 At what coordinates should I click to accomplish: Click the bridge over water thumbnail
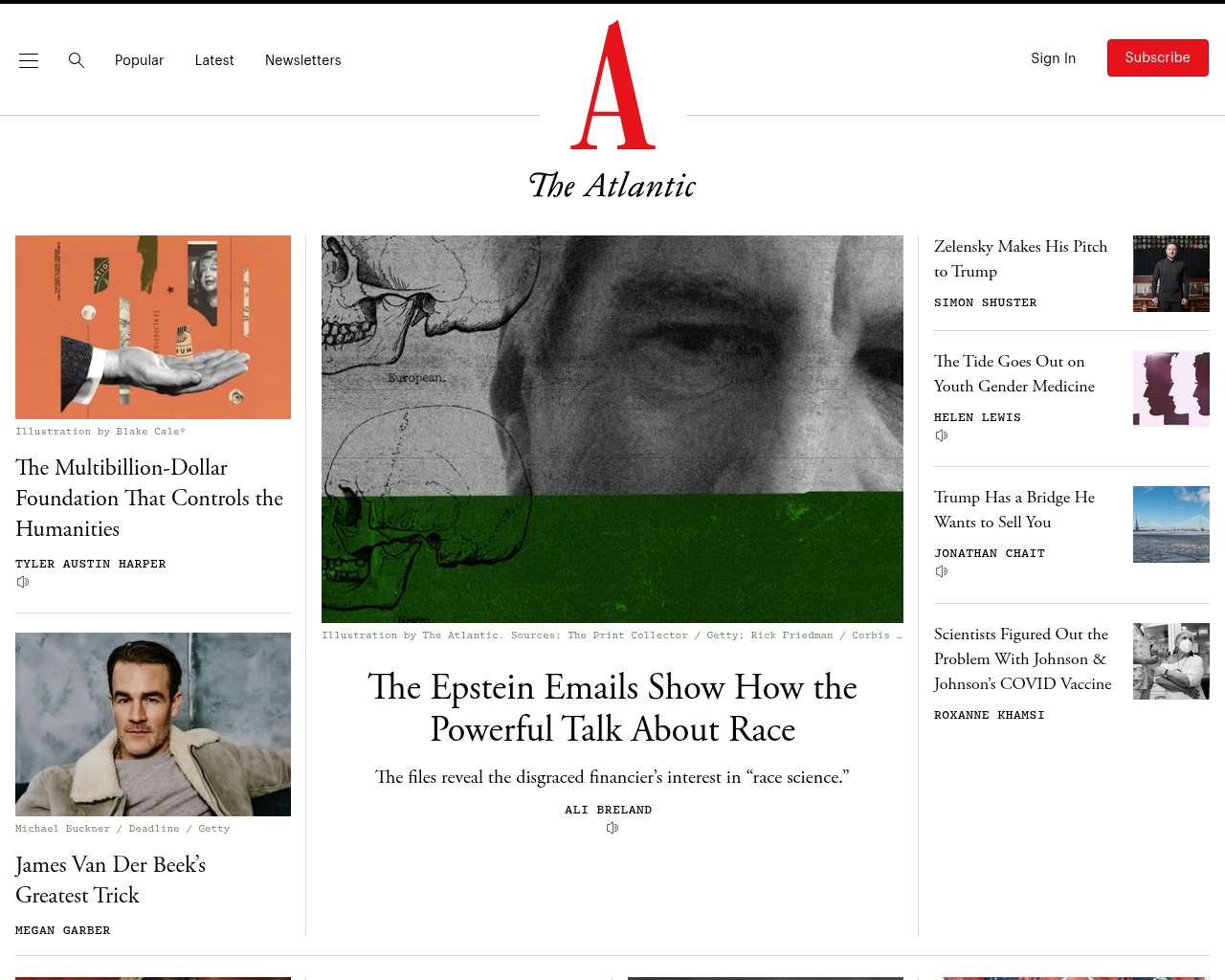pos(1171,524)
